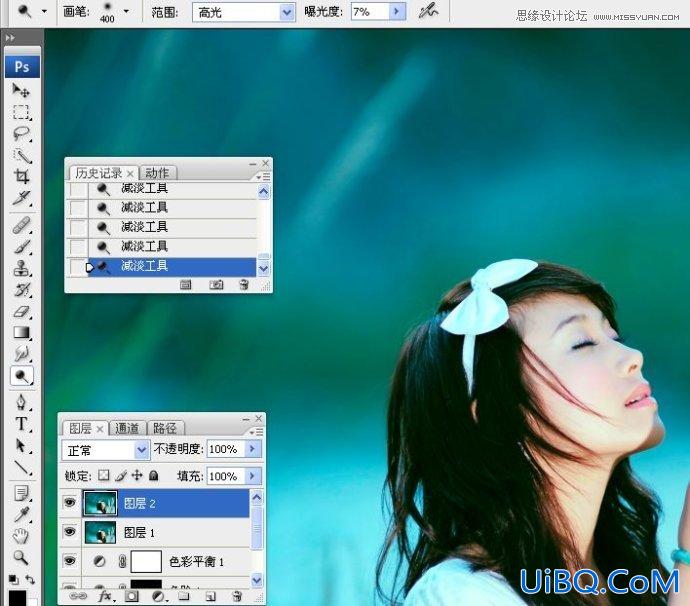Select the Brush tool in toolbox
Image resolution: width=690 pixels, height=606 pixels.
21,247
